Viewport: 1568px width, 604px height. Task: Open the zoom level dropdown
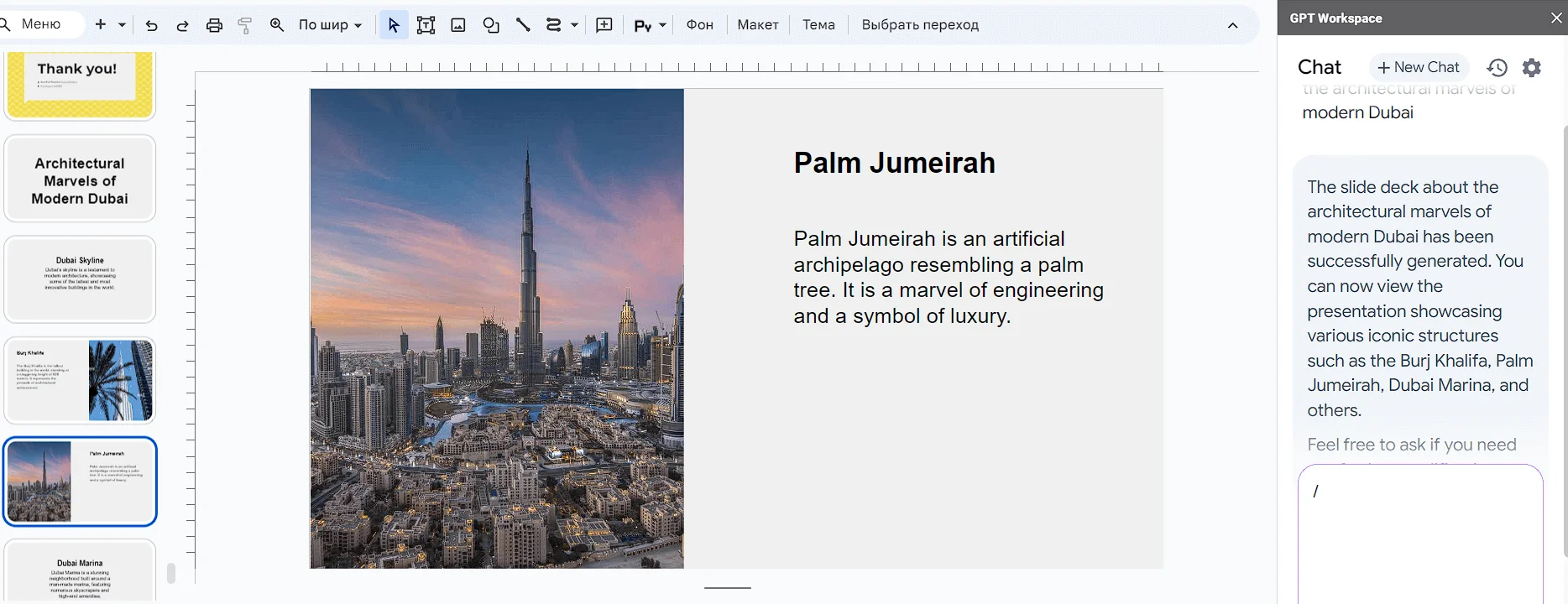[x=330, y=25]
